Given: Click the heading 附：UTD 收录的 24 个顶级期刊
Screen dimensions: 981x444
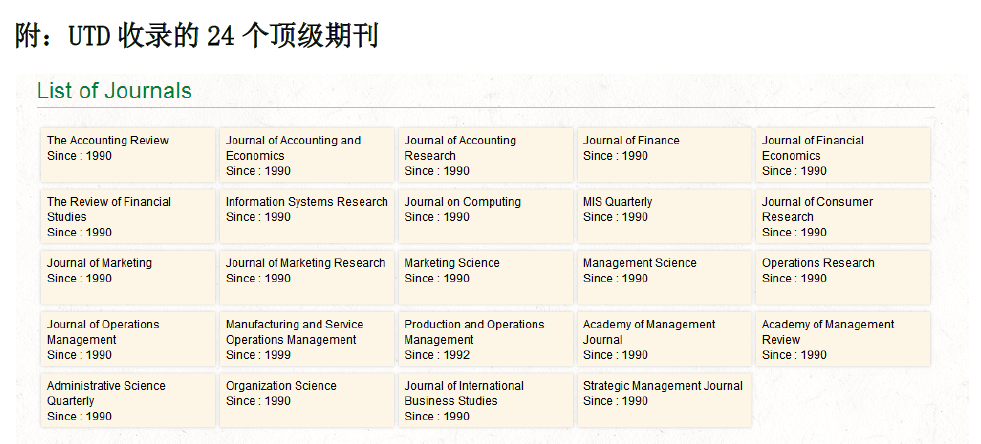Looking at the screenshot, I should tap(197, 36).
